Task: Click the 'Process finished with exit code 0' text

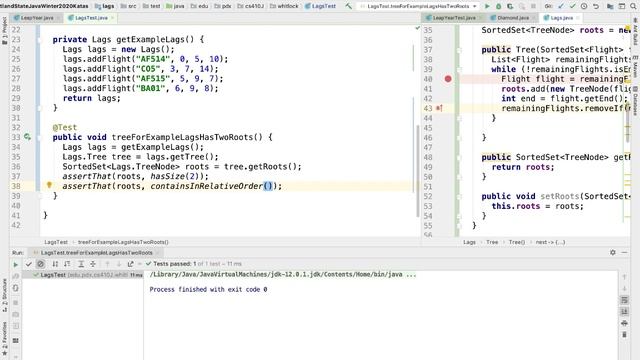Action: click(208, 289)
